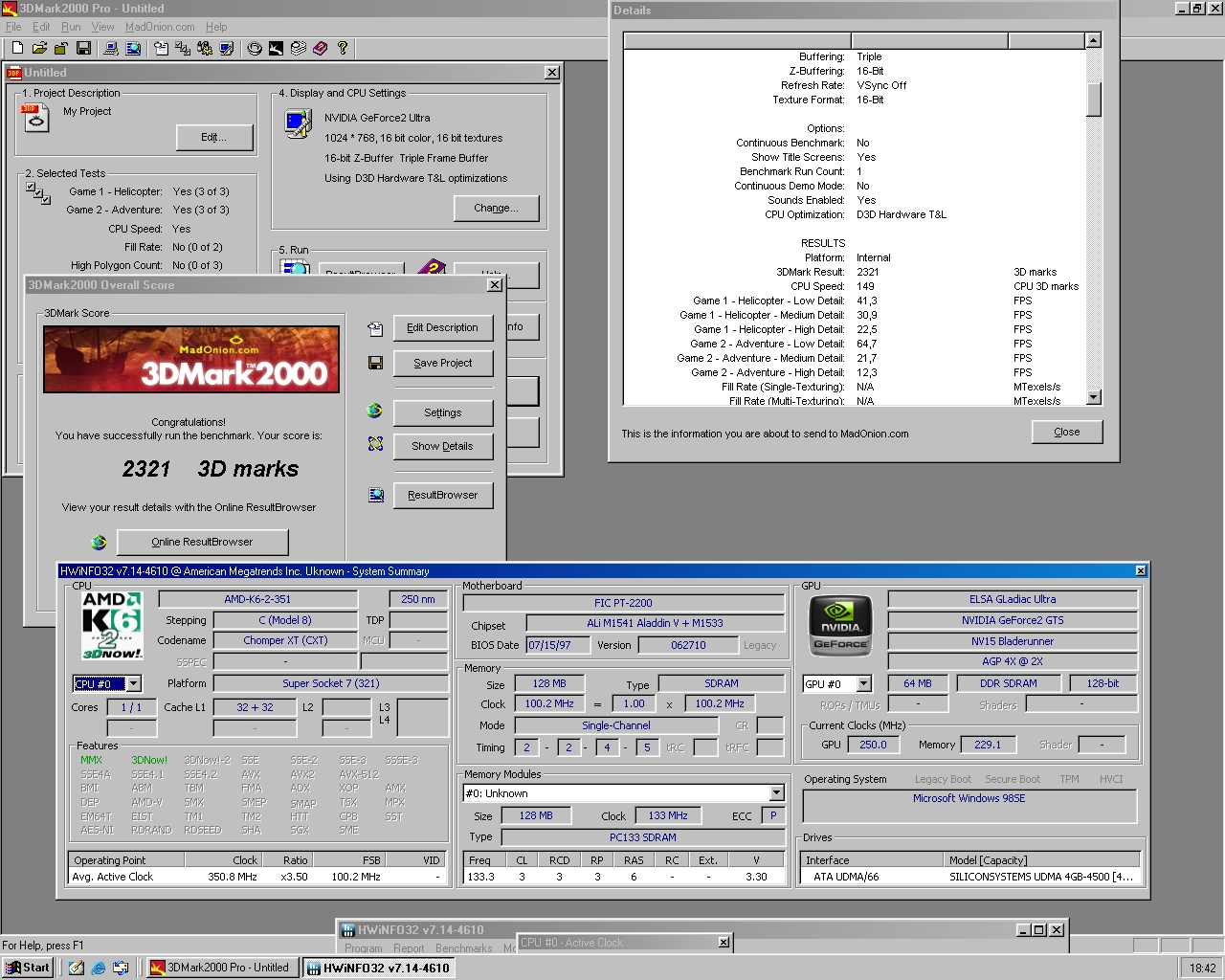The height and width of the screenshot is (980, 1225).
Task: Click the New project toolbar icon
Action: (x=17, y=48)
